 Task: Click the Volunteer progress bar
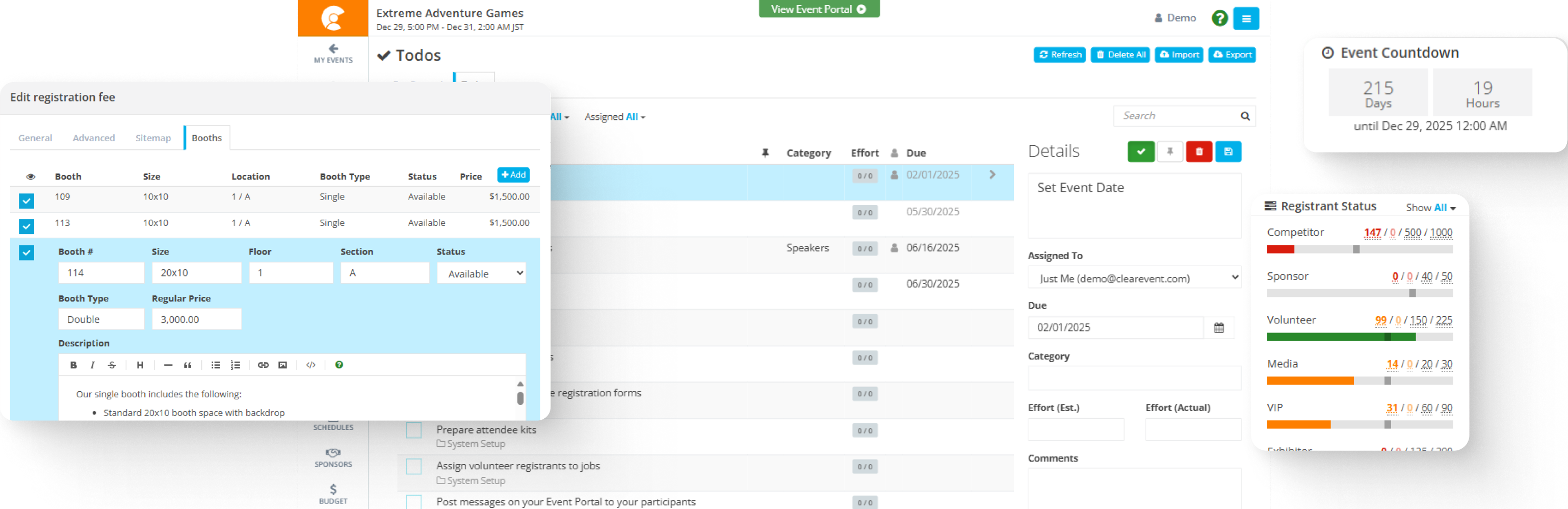1359,337
